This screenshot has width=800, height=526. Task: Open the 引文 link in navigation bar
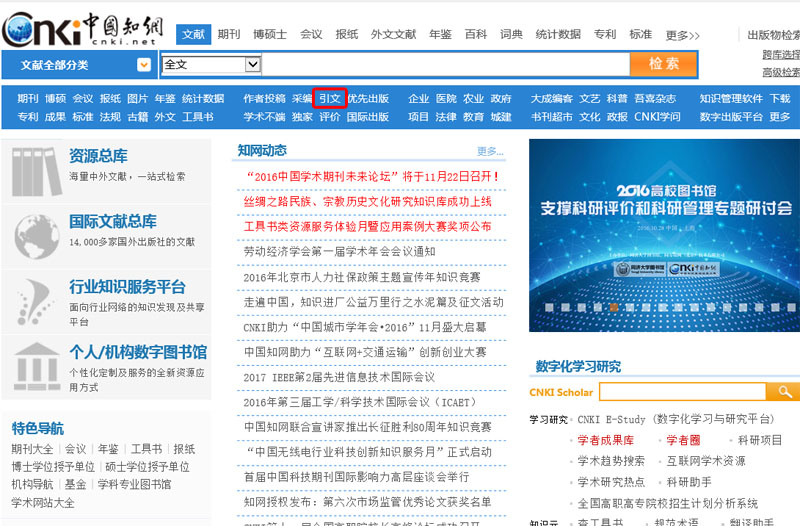(330, 98)
